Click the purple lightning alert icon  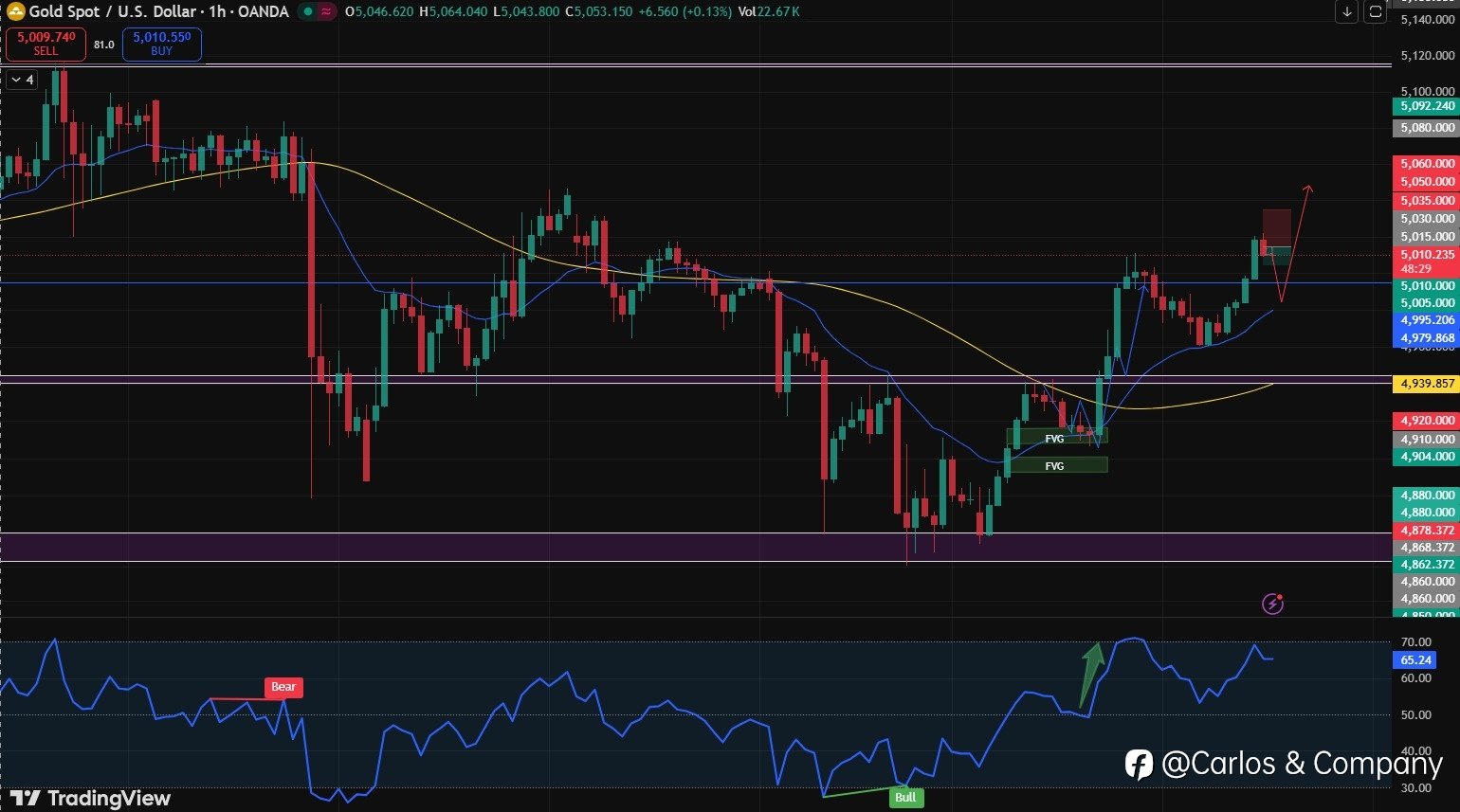(1273, 603)
